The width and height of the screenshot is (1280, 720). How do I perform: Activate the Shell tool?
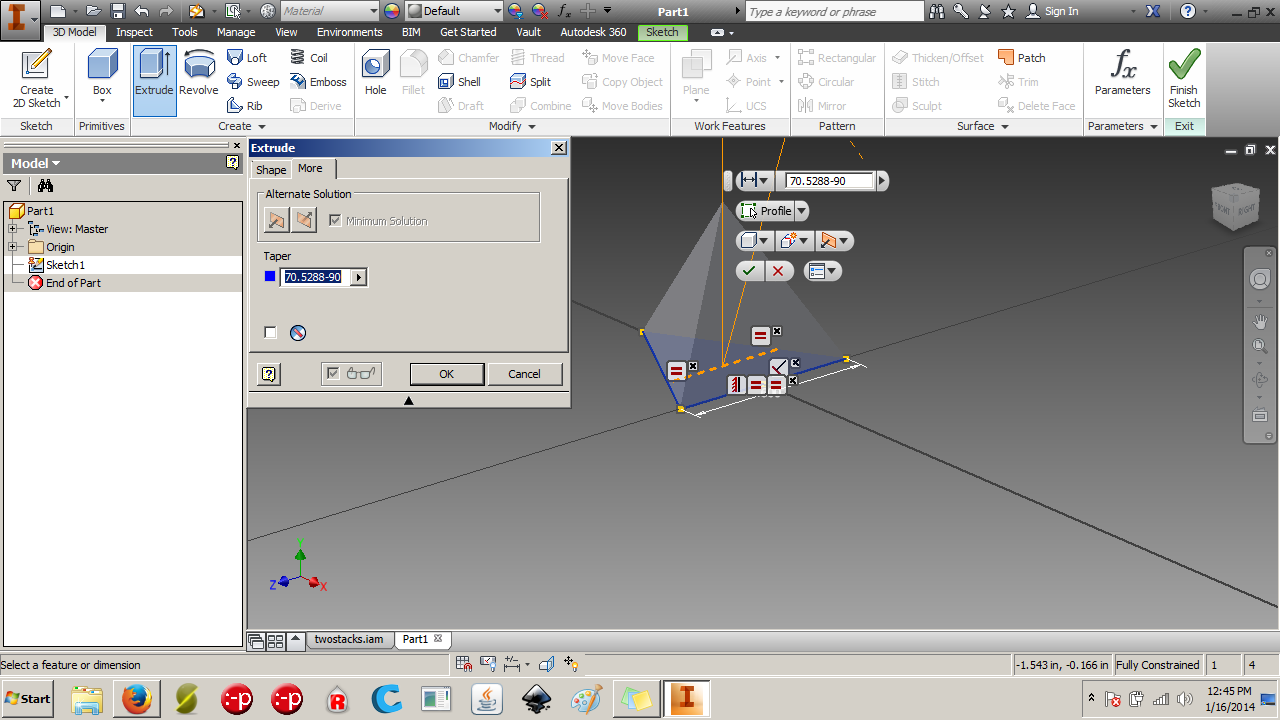pos(461,82)
